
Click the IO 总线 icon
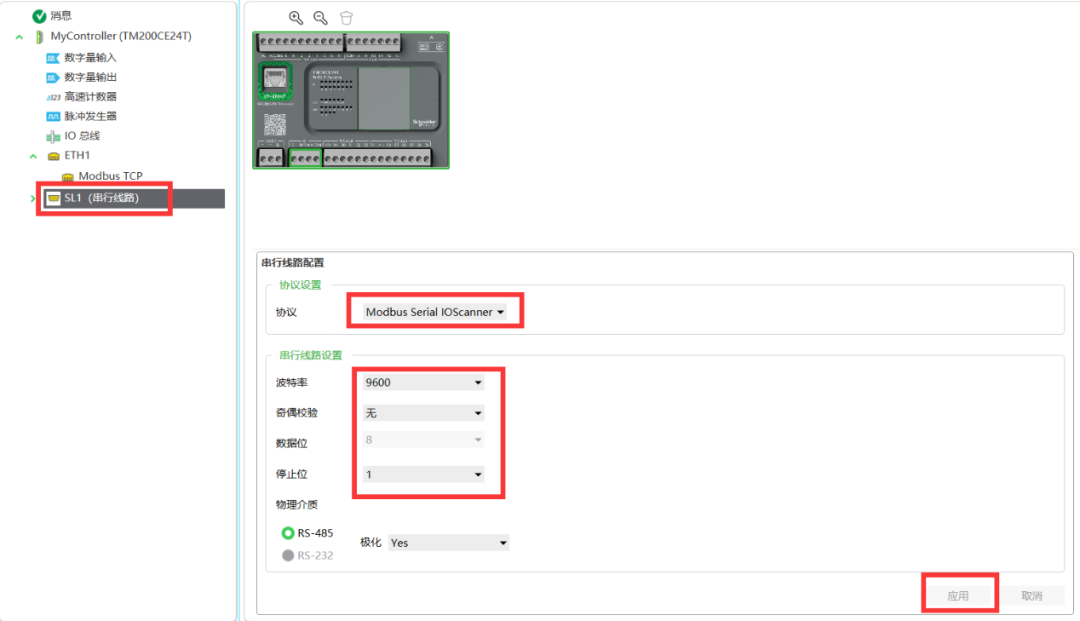point(52,136)
